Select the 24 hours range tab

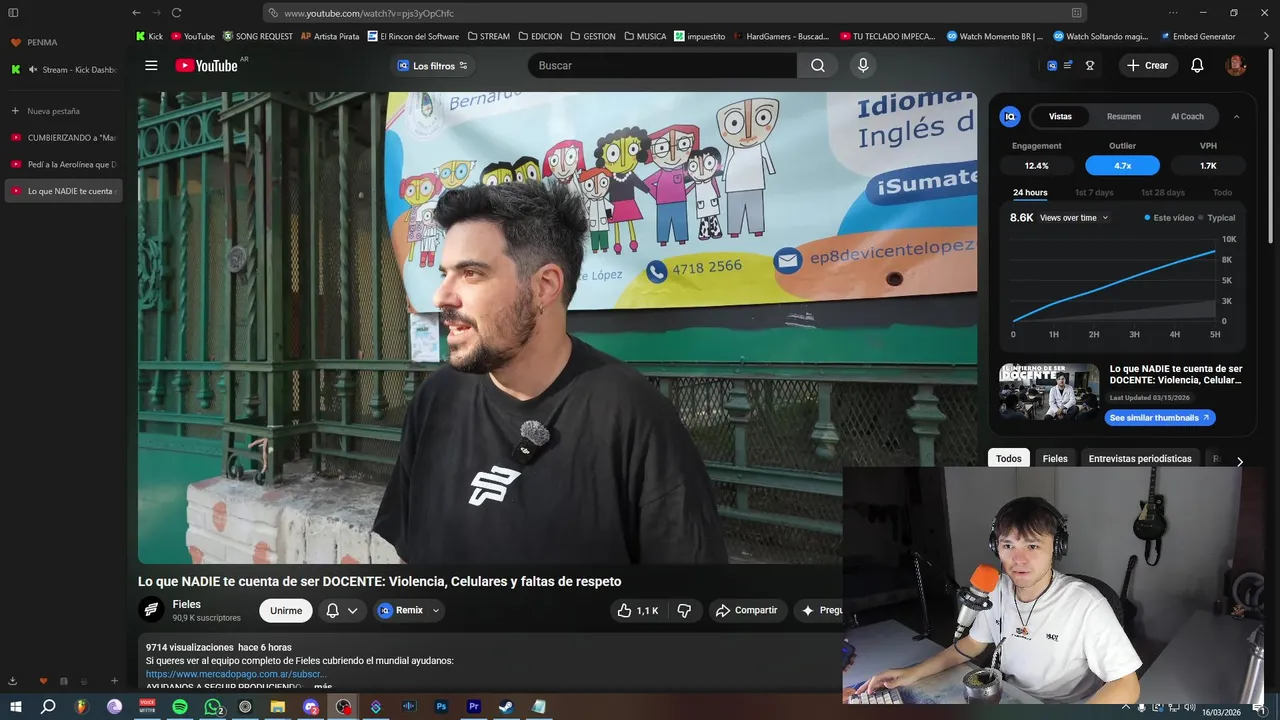click(1030, 193)
